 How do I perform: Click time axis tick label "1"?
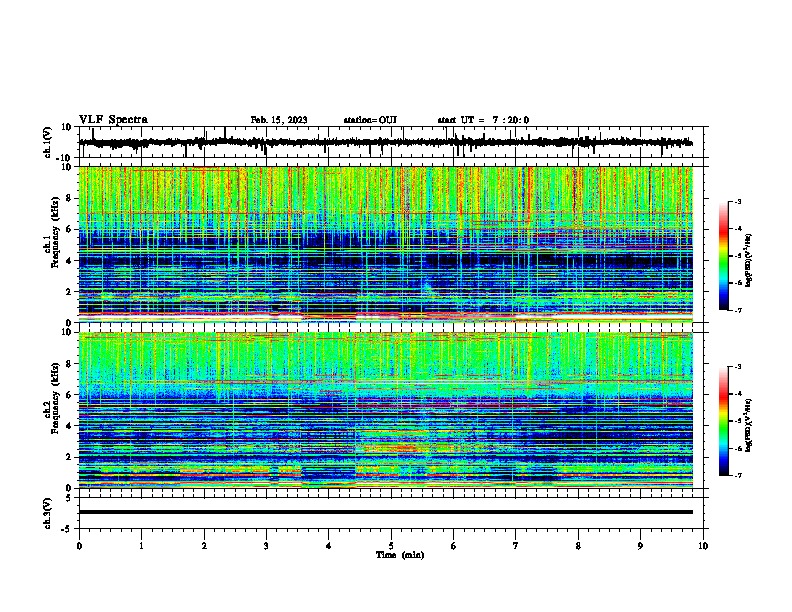141,546
